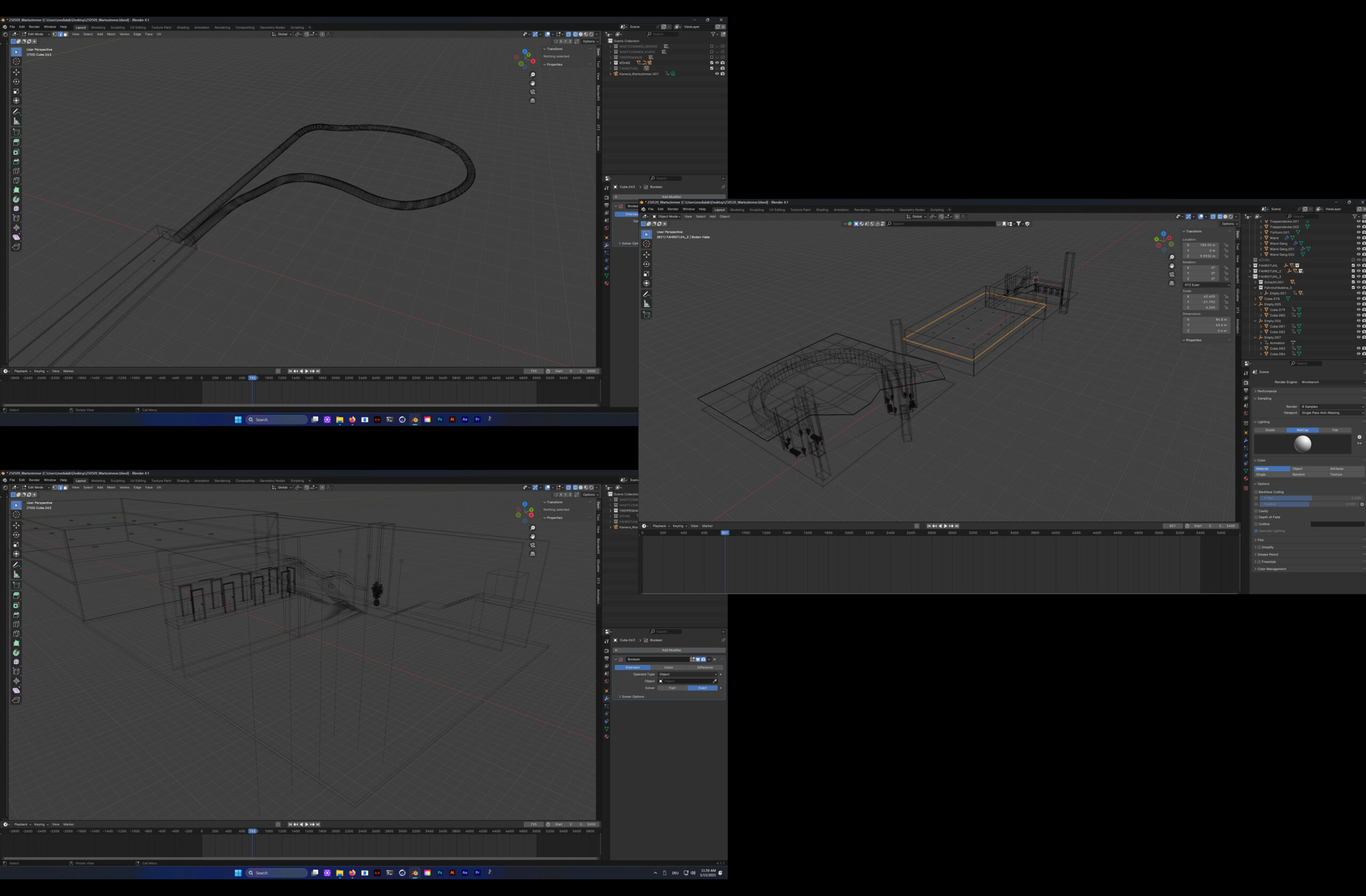Adjust the Shadow slider in the right window

click(1308, 504)
